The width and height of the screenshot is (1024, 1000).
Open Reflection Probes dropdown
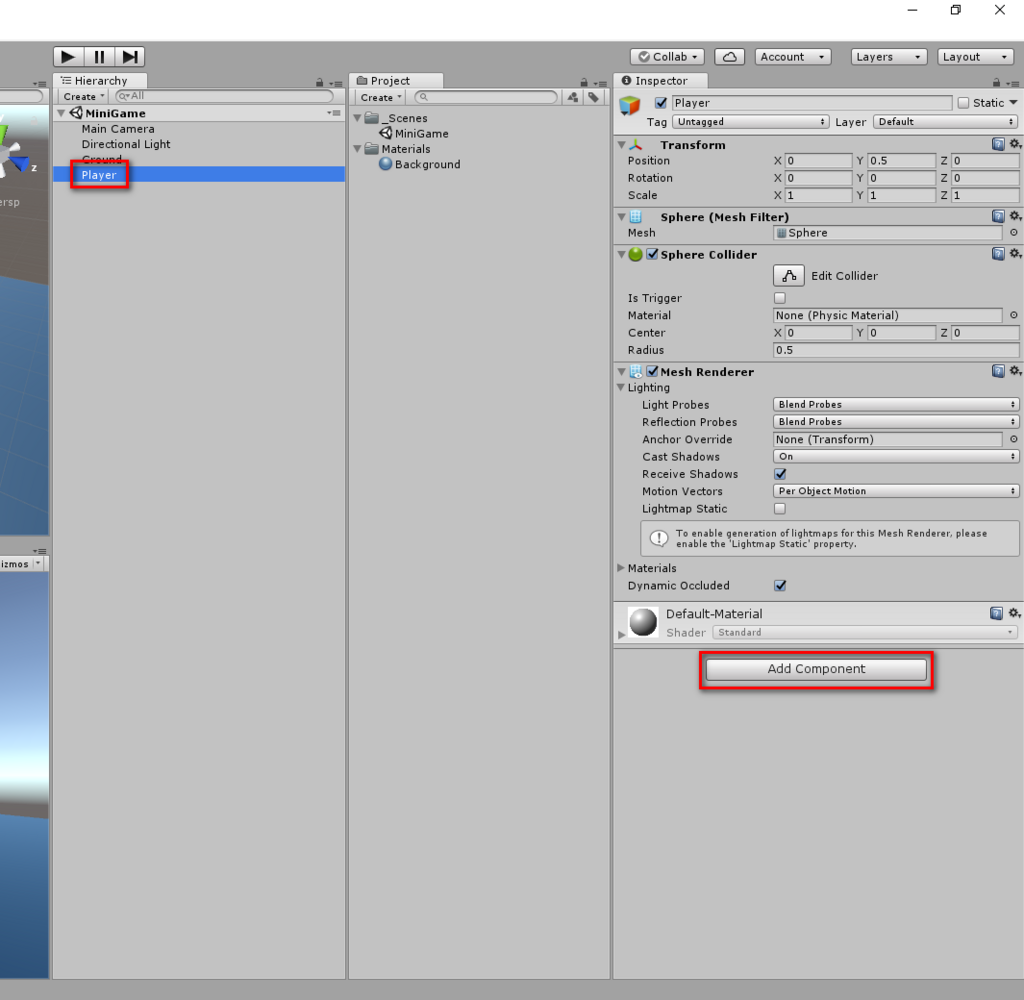[x=896, y=422]
